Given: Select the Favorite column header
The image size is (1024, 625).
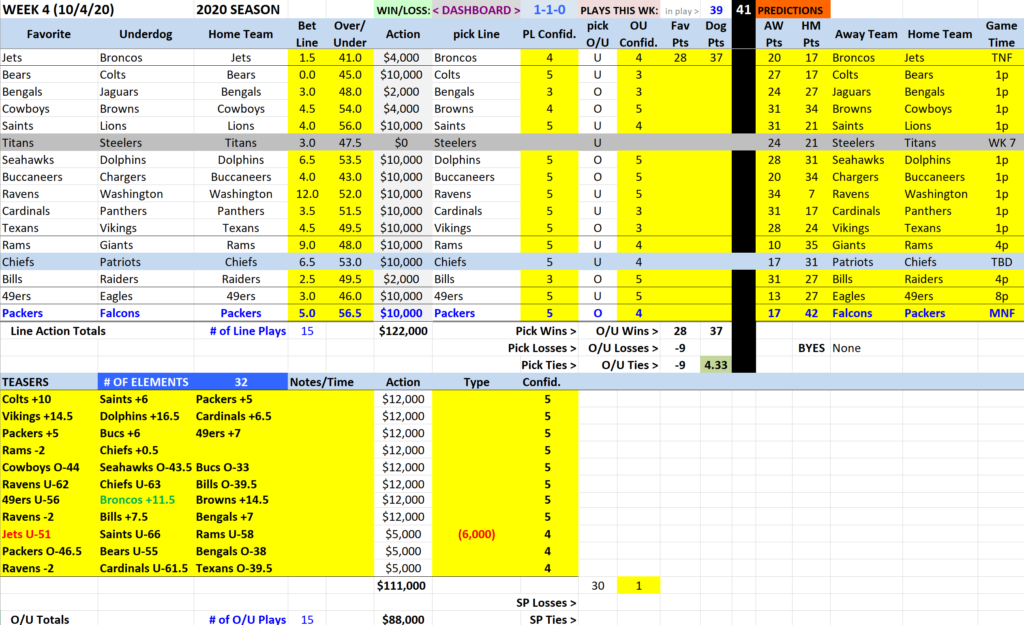Looking at the screenshot, I should 48,34.
